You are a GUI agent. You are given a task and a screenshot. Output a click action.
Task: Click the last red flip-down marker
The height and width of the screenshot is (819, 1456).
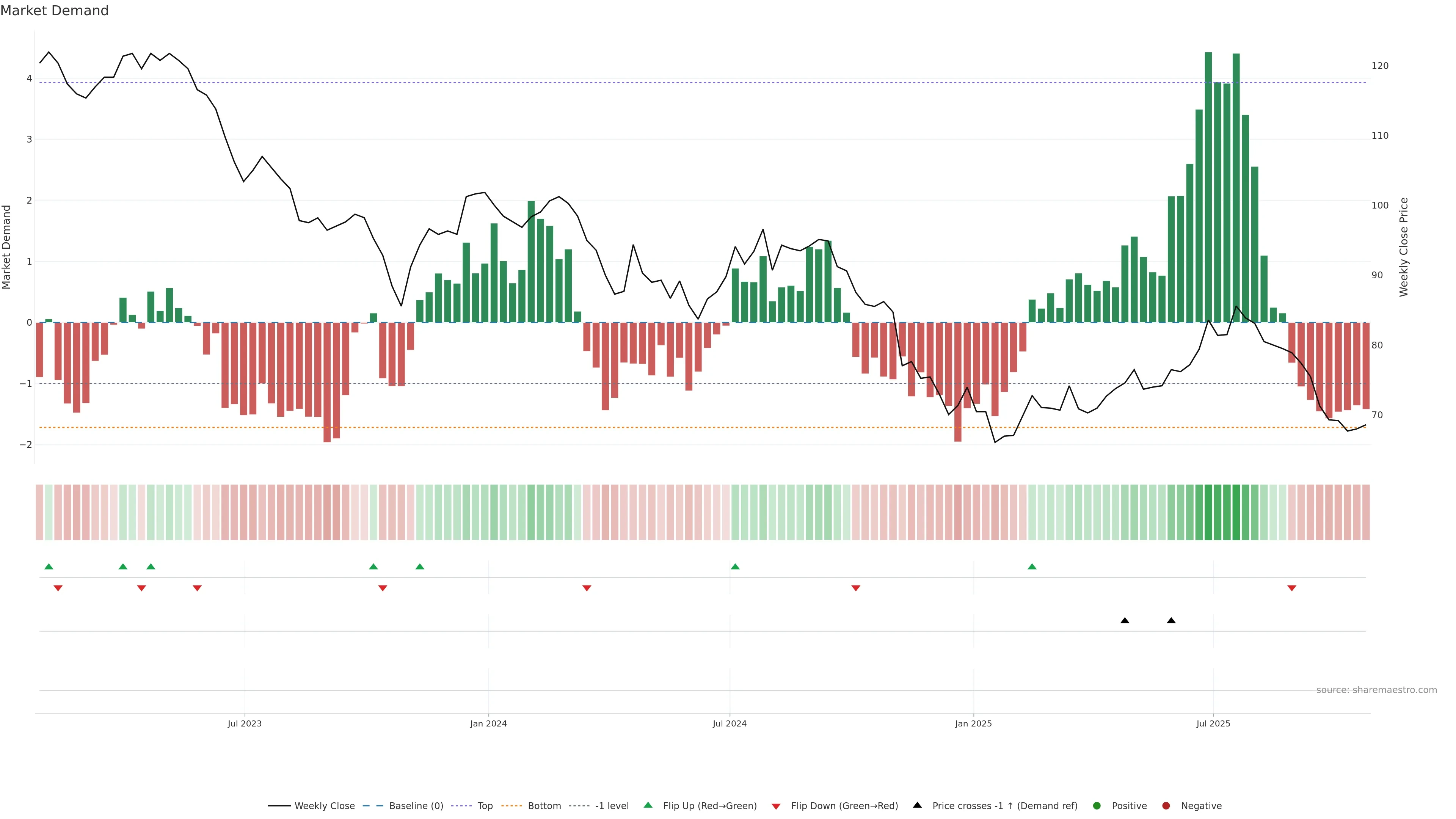click(1291, 588)
